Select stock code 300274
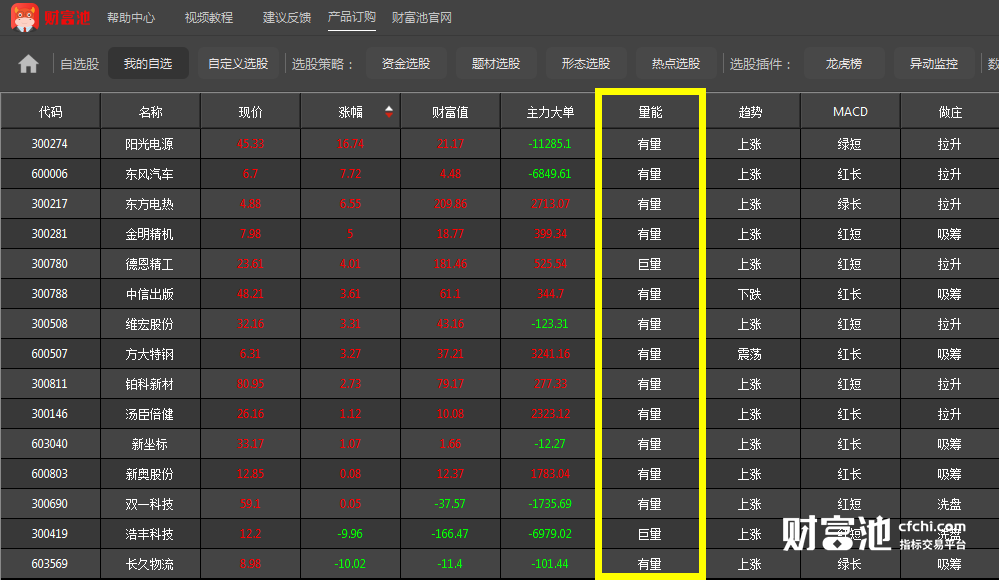Image resolution: width=999 pixels, height=580 pixels. click(50, 144)
